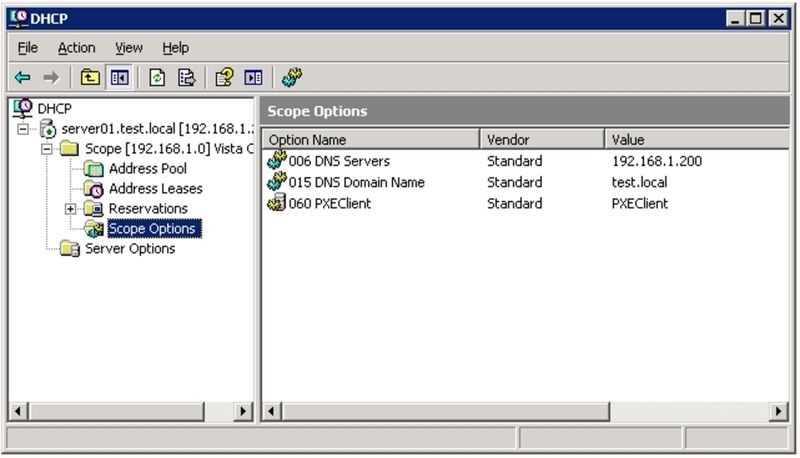Image resolution: width=800 pixels, height=458 pixels.
Task: Click left scroll arrow of tree pane
Action: pos(18,411)
